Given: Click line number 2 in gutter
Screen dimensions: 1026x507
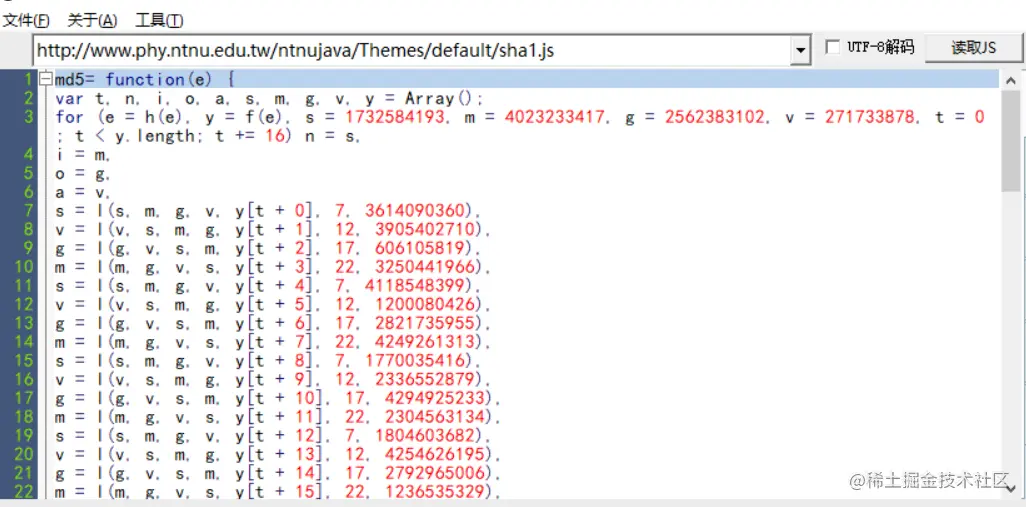Looking at the screenshot, I should pos(28,99).
